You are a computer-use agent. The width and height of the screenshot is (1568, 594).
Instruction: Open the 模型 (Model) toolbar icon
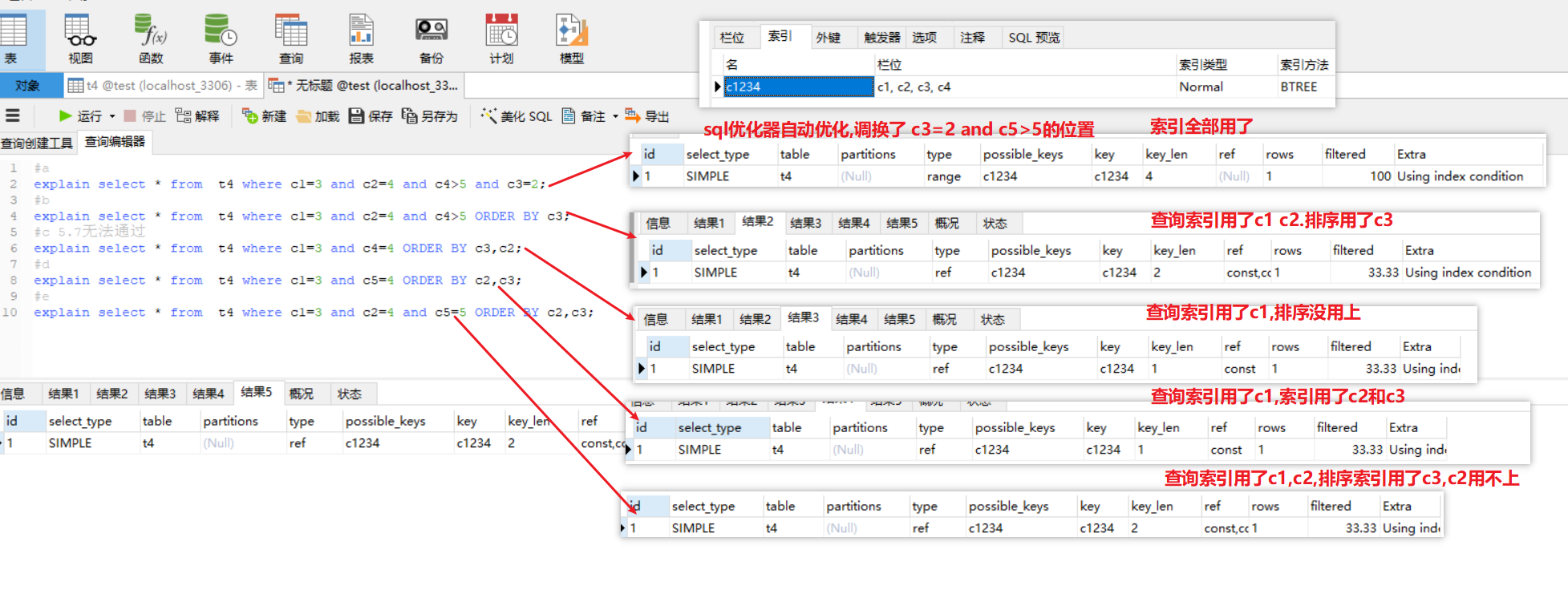point(572,38)
